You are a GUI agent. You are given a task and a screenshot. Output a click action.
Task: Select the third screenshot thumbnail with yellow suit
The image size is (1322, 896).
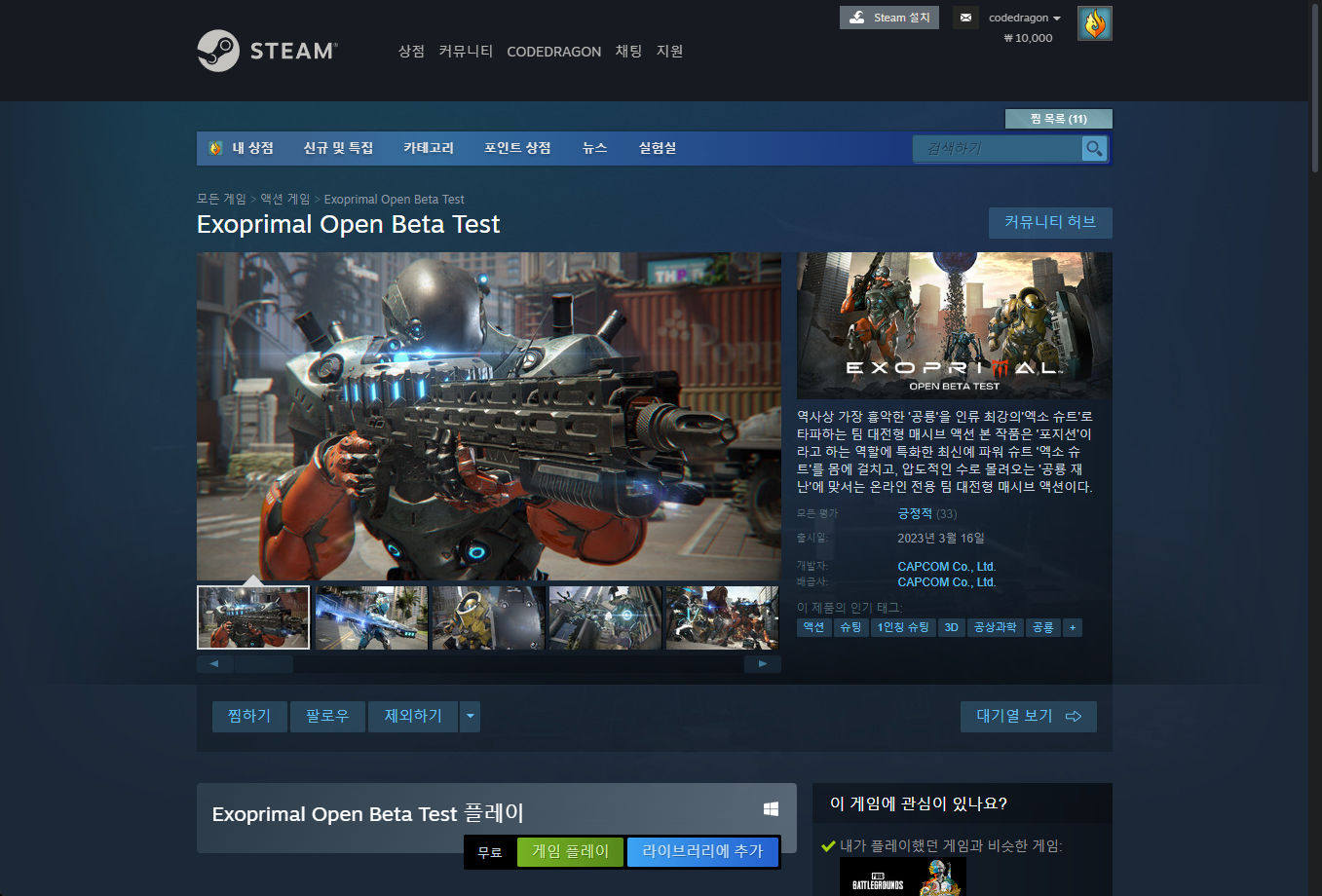488,617
